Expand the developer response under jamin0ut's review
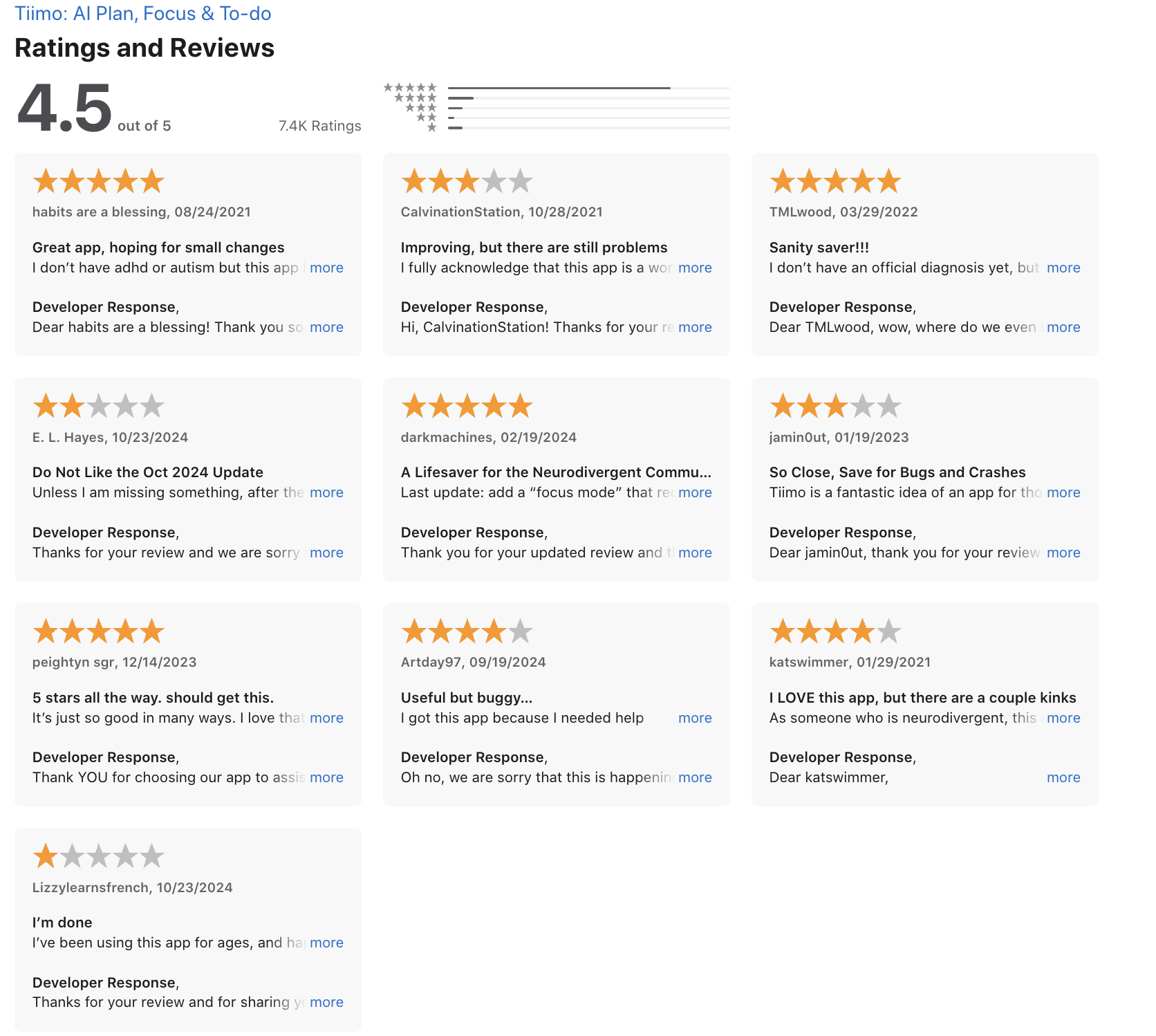1156x1036 pixels. [1063, 553]
